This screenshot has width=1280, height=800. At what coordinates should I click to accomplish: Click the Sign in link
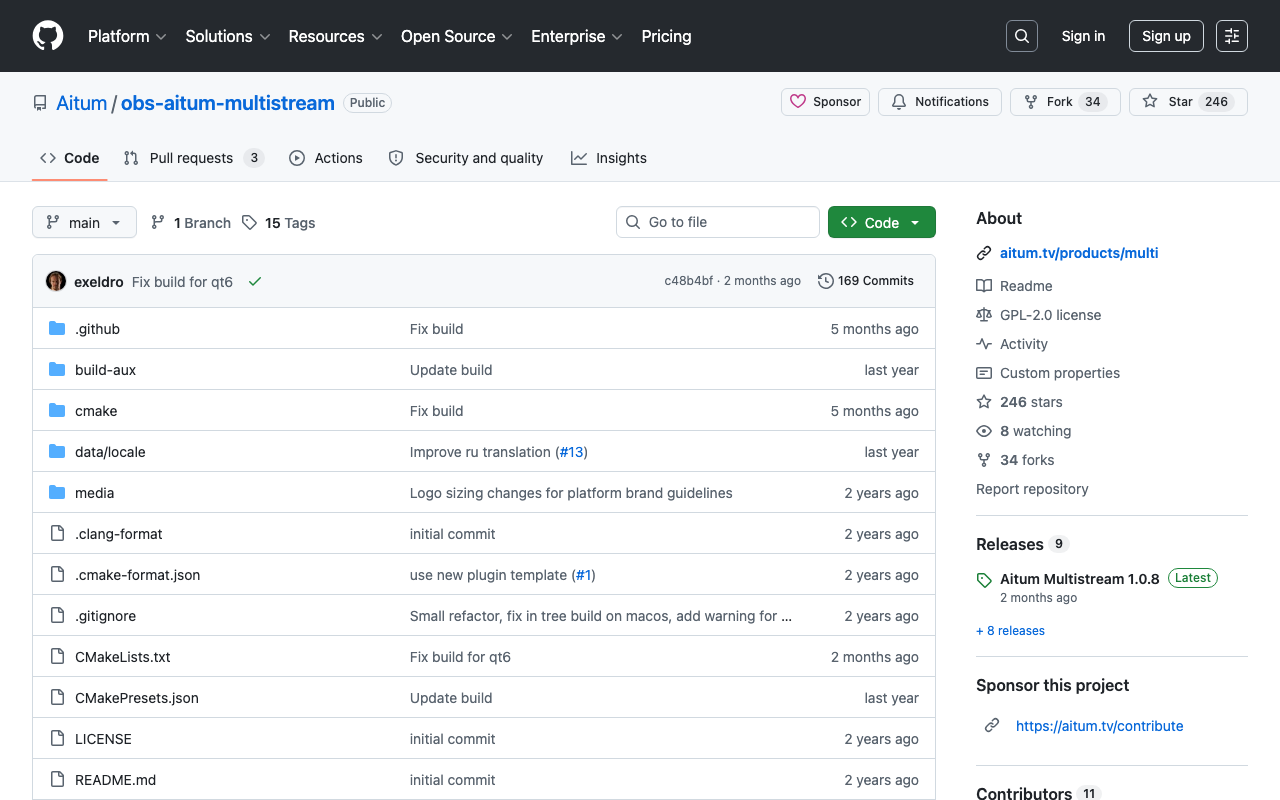(1083, 36)
